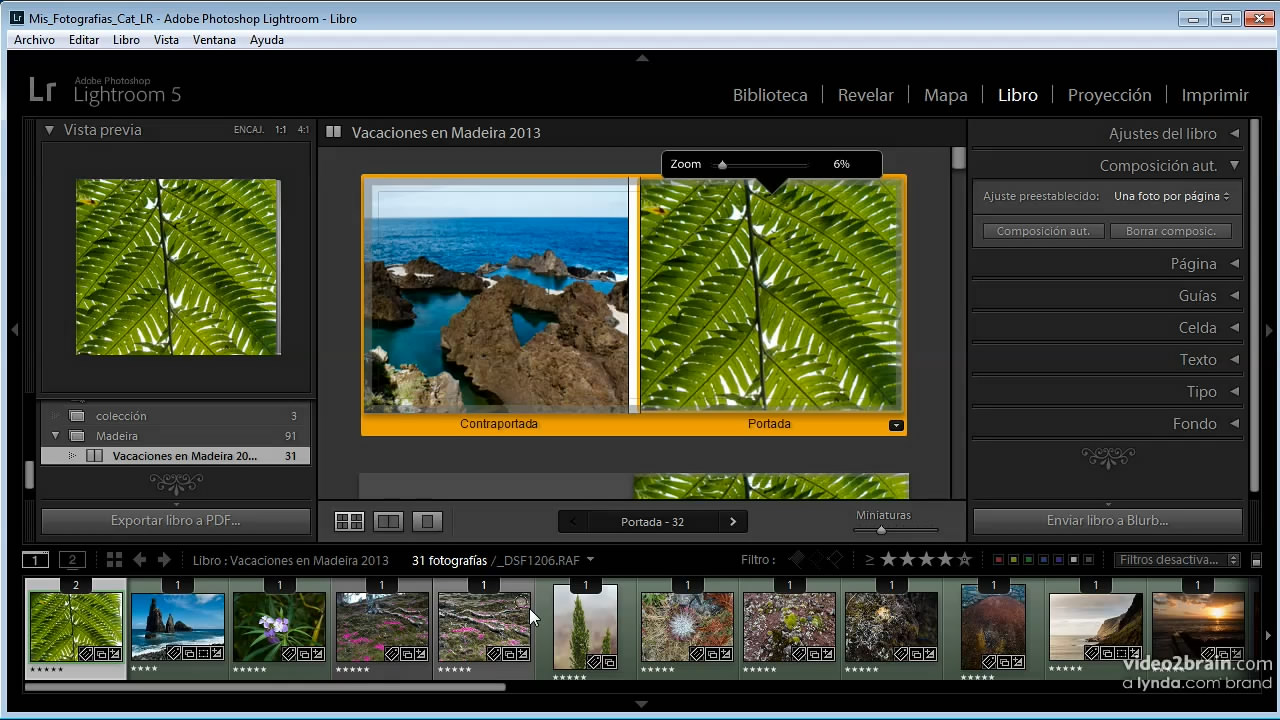Expand Tipo panel
The image size is (1280, 720).
click(1235, 391)
